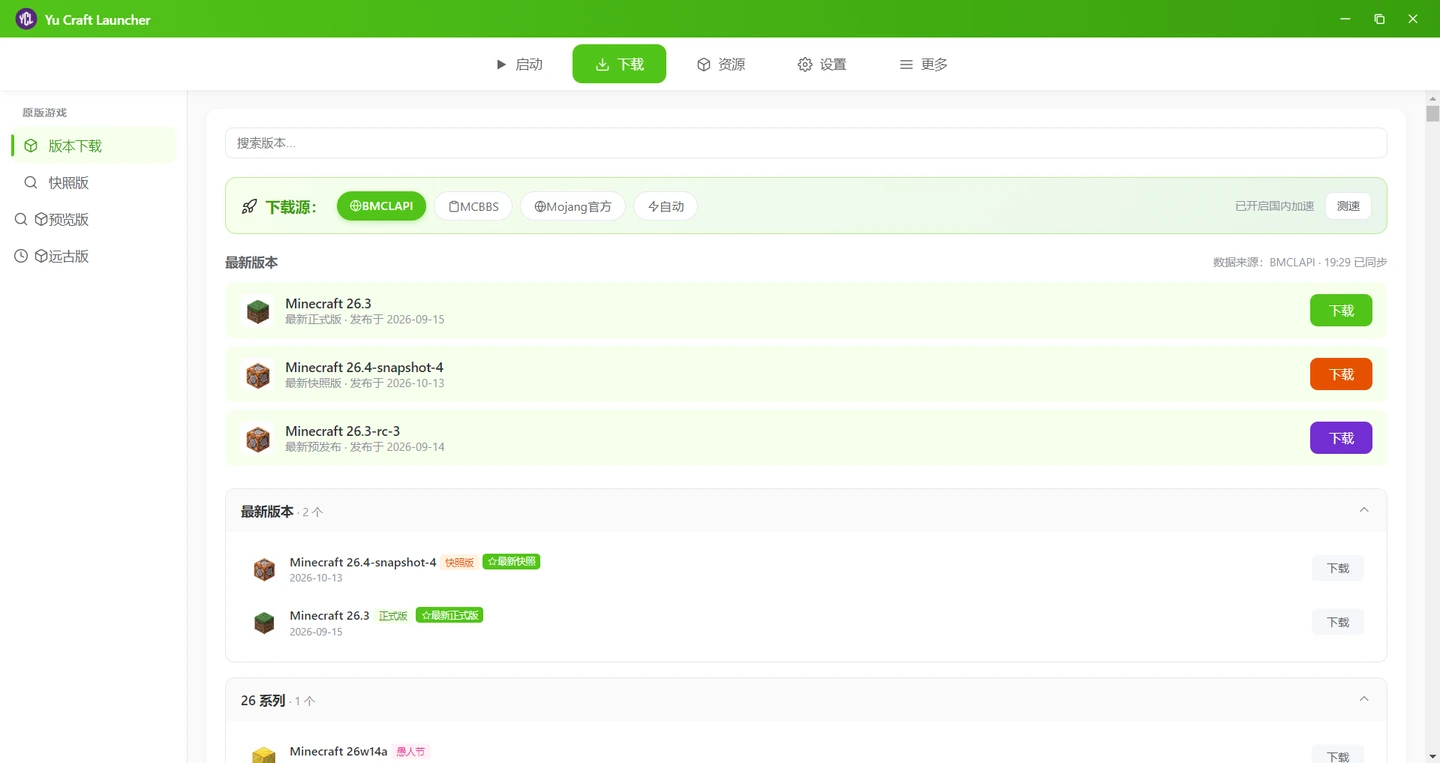Click gray 下载 button in 26.4-snapshot-4 list row

[1338, 569]
